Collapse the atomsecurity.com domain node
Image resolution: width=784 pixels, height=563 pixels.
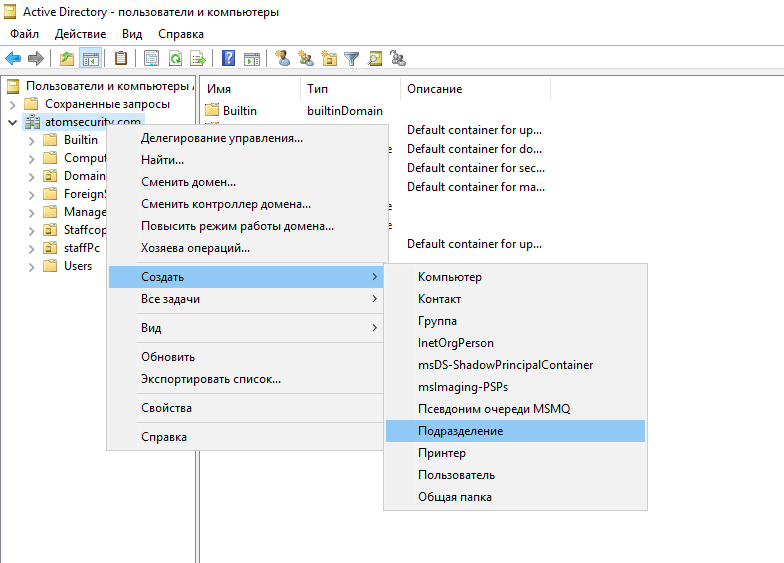coord(12,122)
